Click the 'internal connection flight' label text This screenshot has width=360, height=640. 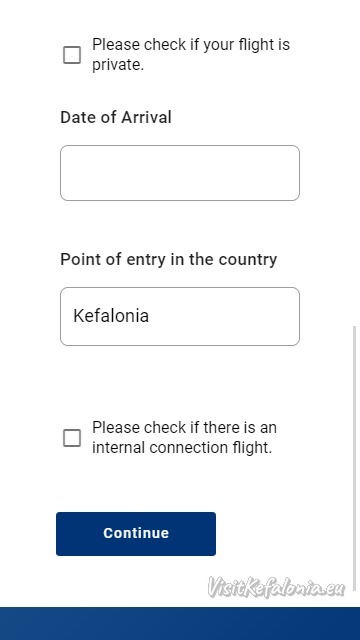tap(182, 448)
